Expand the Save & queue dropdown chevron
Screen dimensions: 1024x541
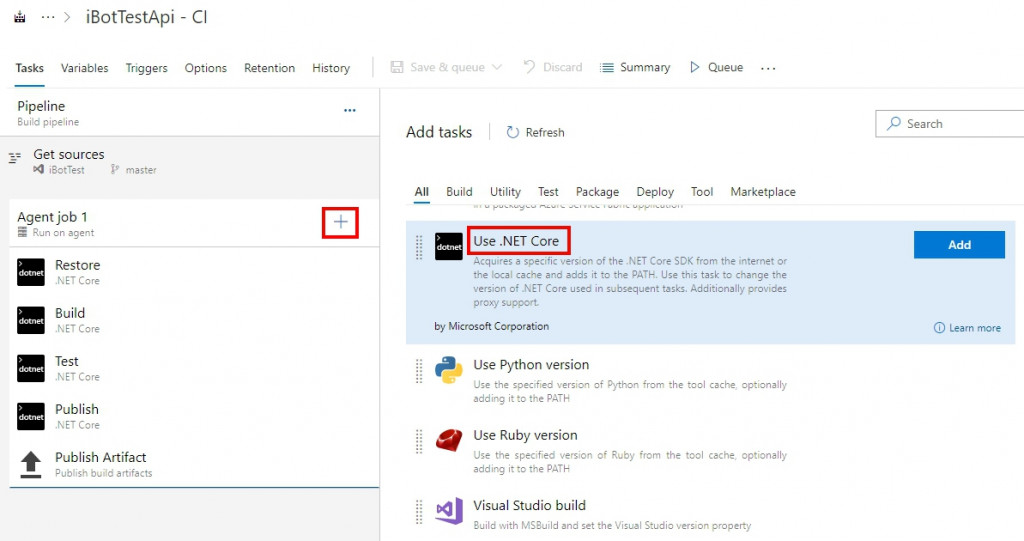(x=496, y=67)
